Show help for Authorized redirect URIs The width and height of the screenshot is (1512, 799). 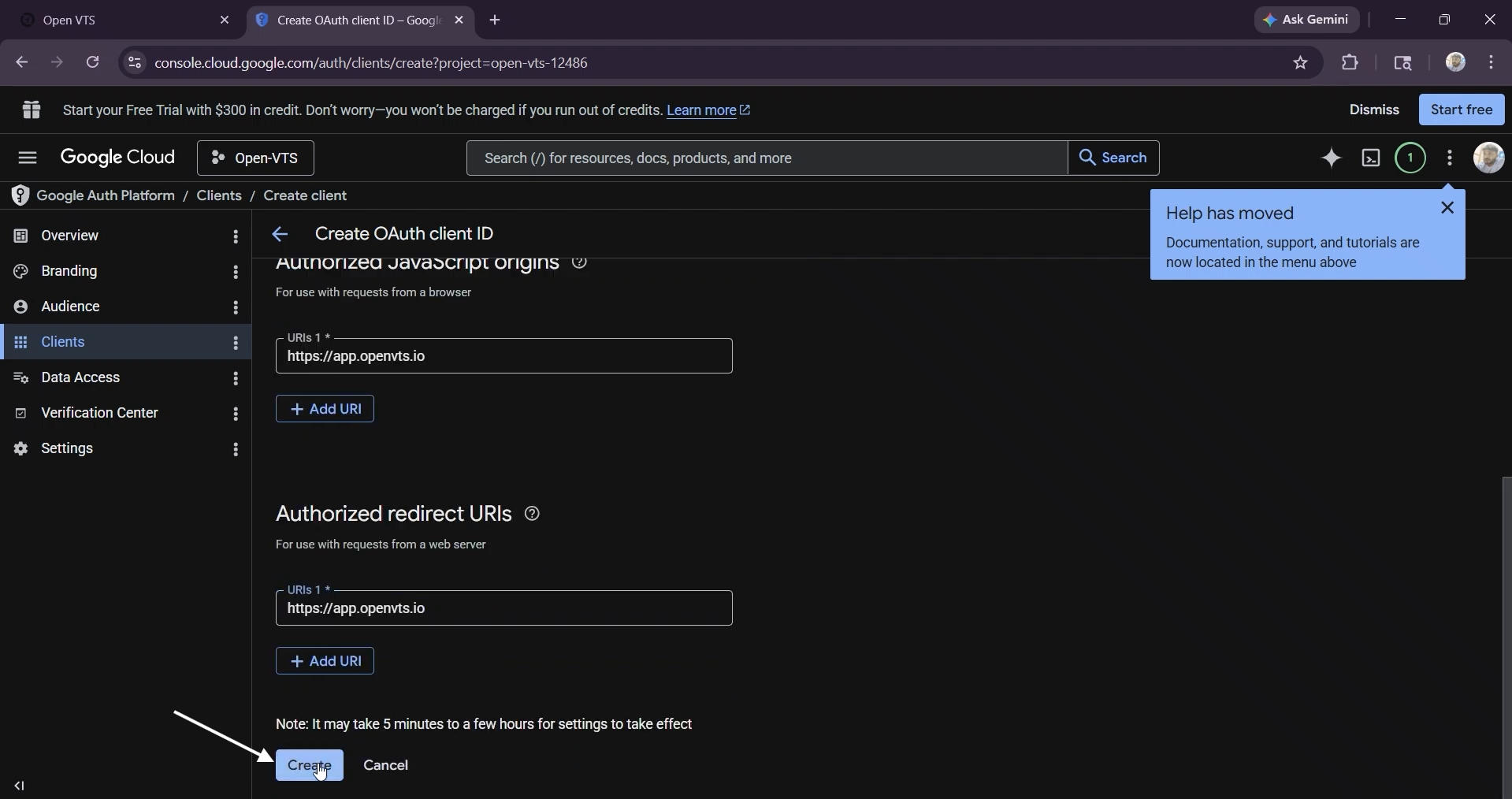[533, 514]
